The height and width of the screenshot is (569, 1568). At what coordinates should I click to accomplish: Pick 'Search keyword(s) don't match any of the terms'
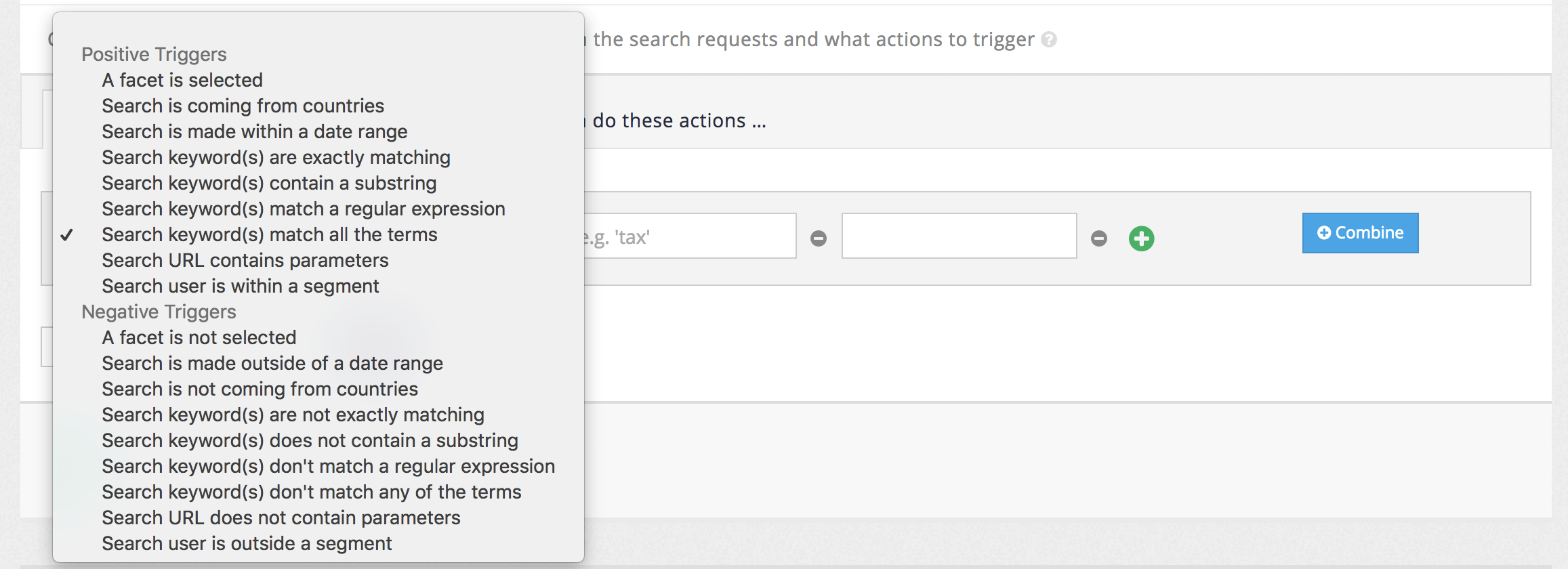[311, 492]
